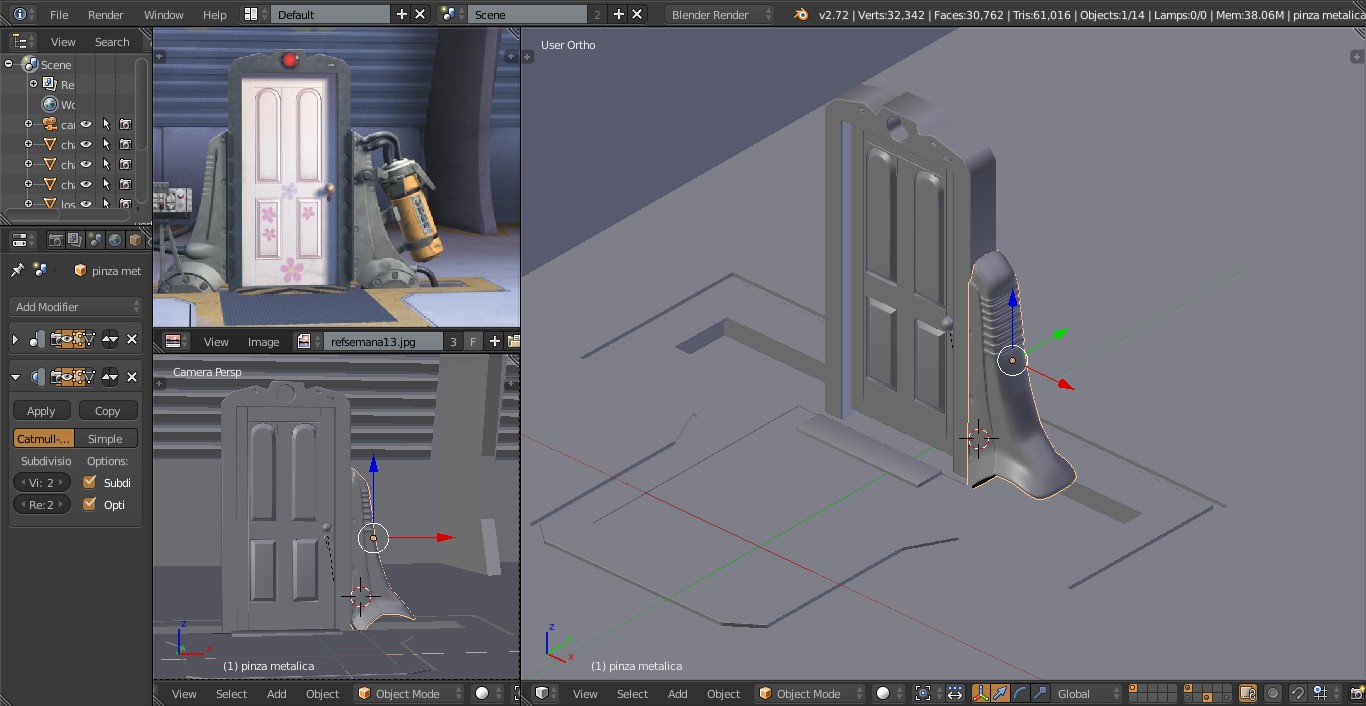This screenshot has width=1366, height=706.
Task: Toggle visibility of the first 'ch' mesh row
Action: pos(86,144)
